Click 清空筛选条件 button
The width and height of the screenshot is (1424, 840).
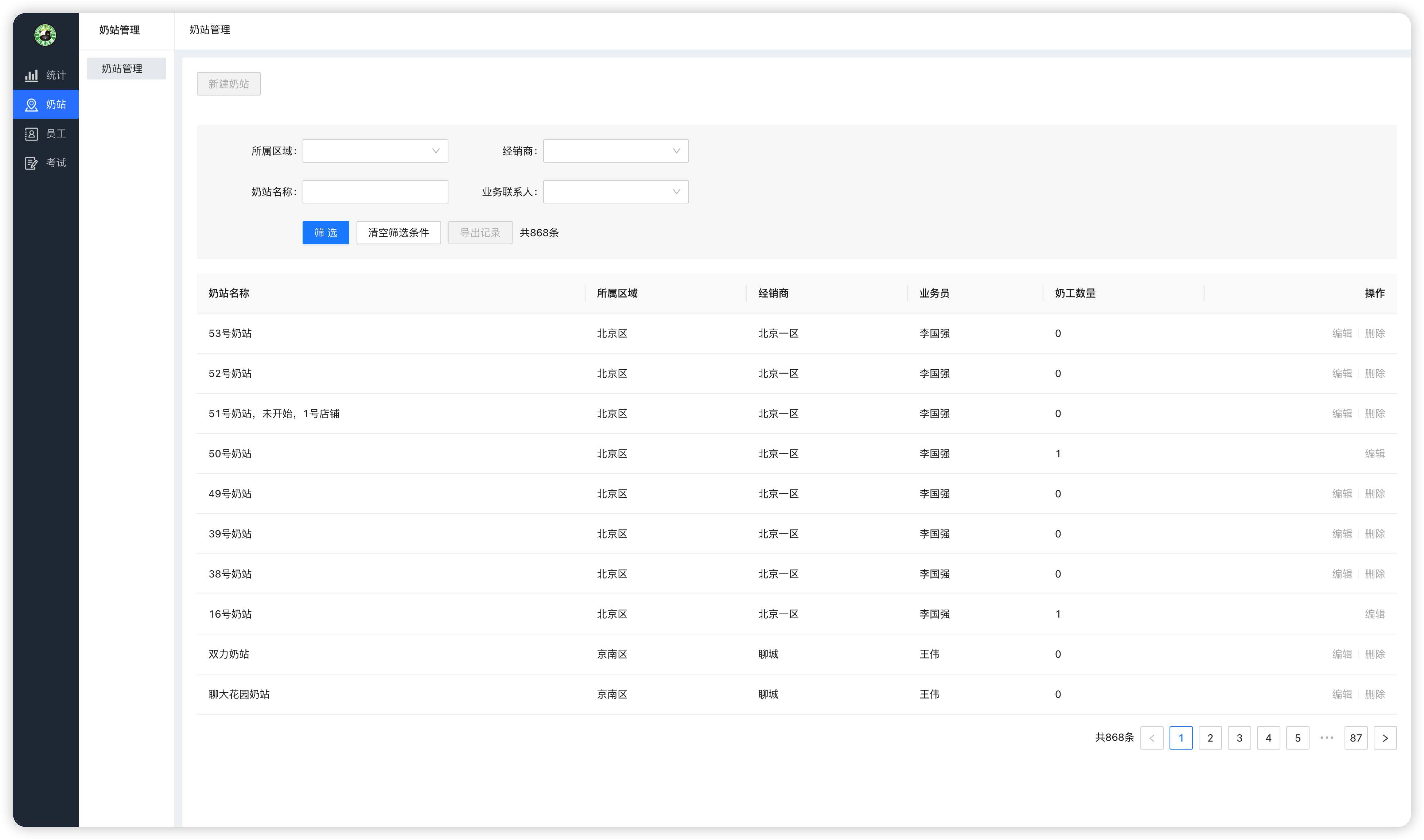(x=398, y=233)
